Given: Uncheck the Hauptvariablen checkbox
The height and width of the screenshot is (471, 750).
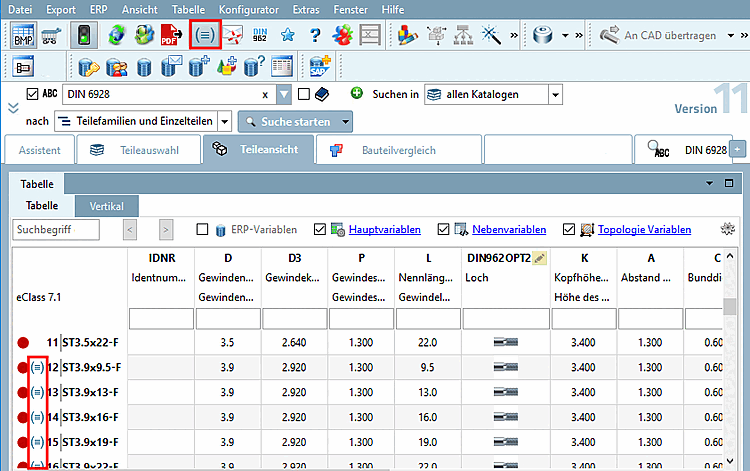Looking at the screenshot, I should pyautogui.click(x=320, y=230).
